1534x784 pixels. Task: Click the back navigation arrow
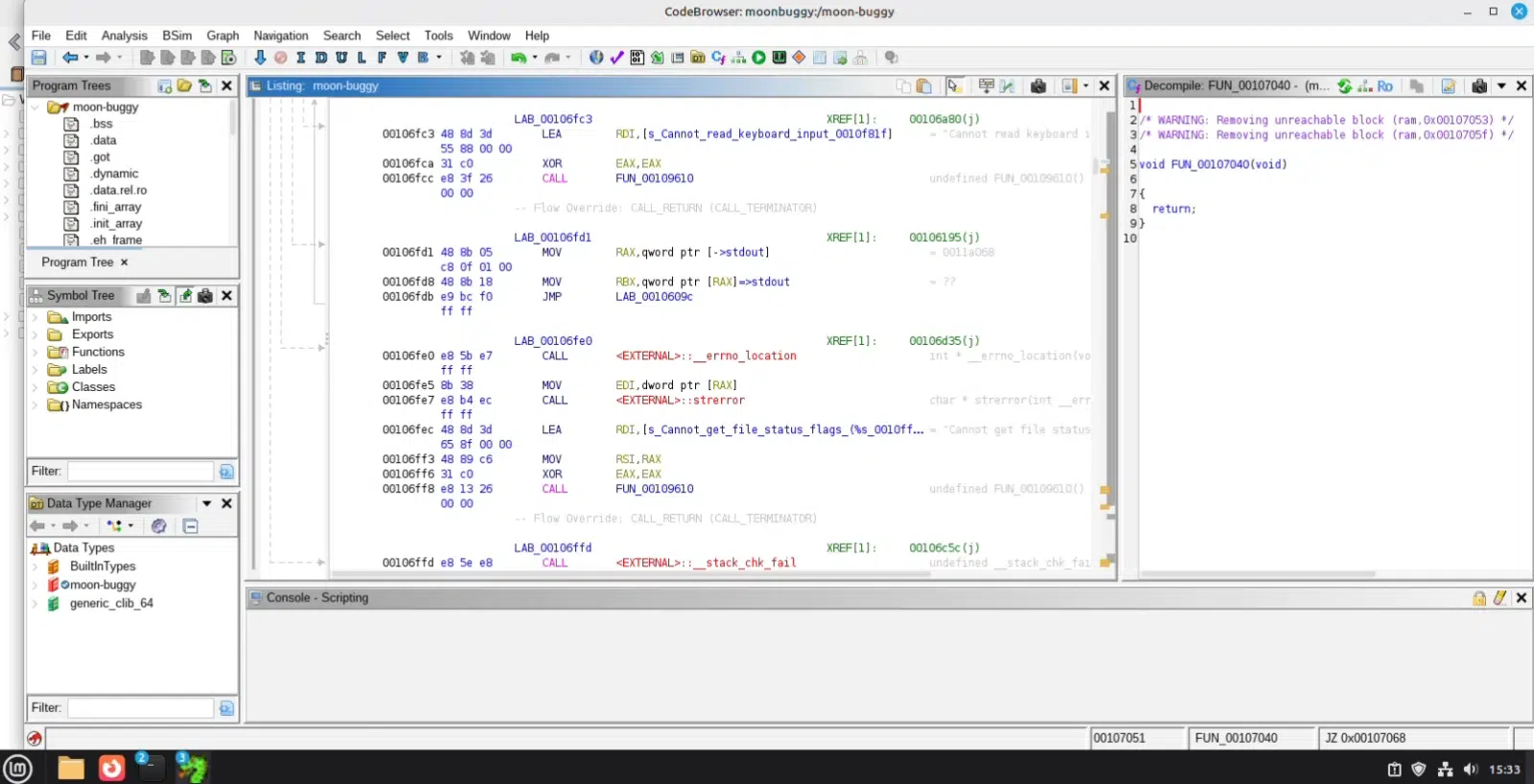click(70, 58)
